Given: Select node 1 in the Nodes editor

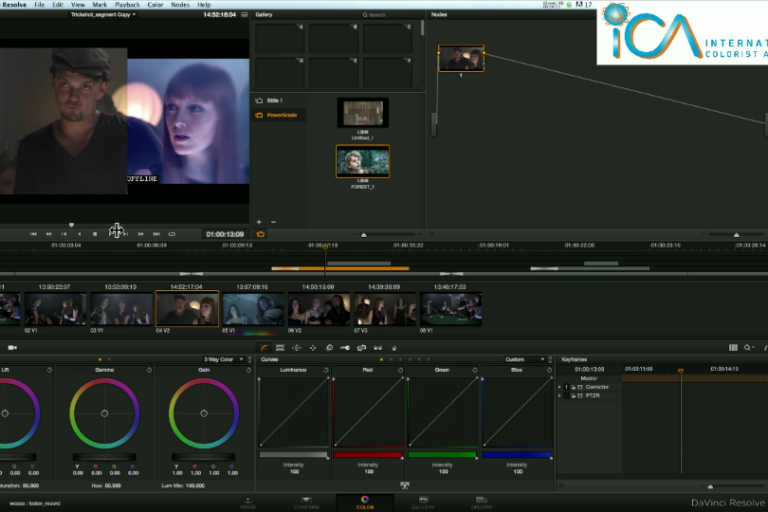Looking at the screenshot, I should coord(461,58).
